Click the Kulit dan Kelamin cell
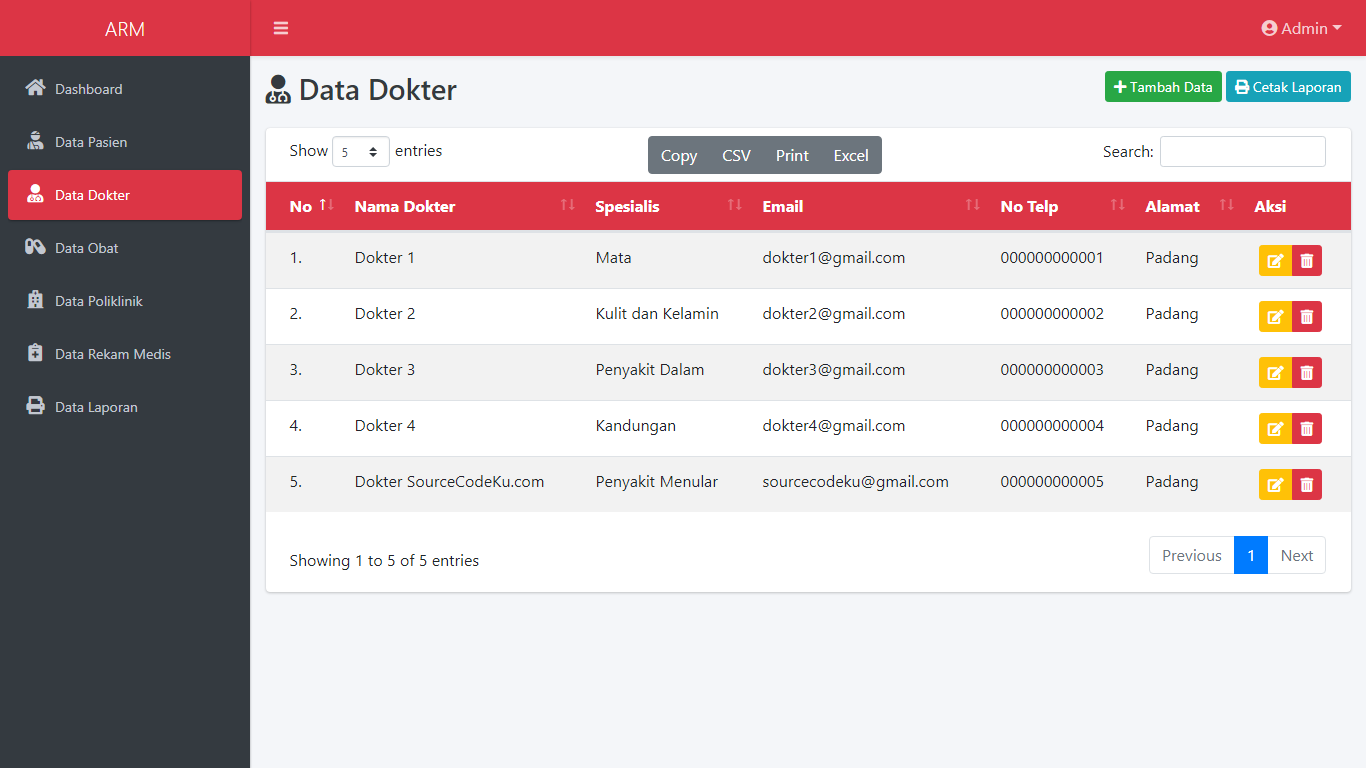 point(657,313)
